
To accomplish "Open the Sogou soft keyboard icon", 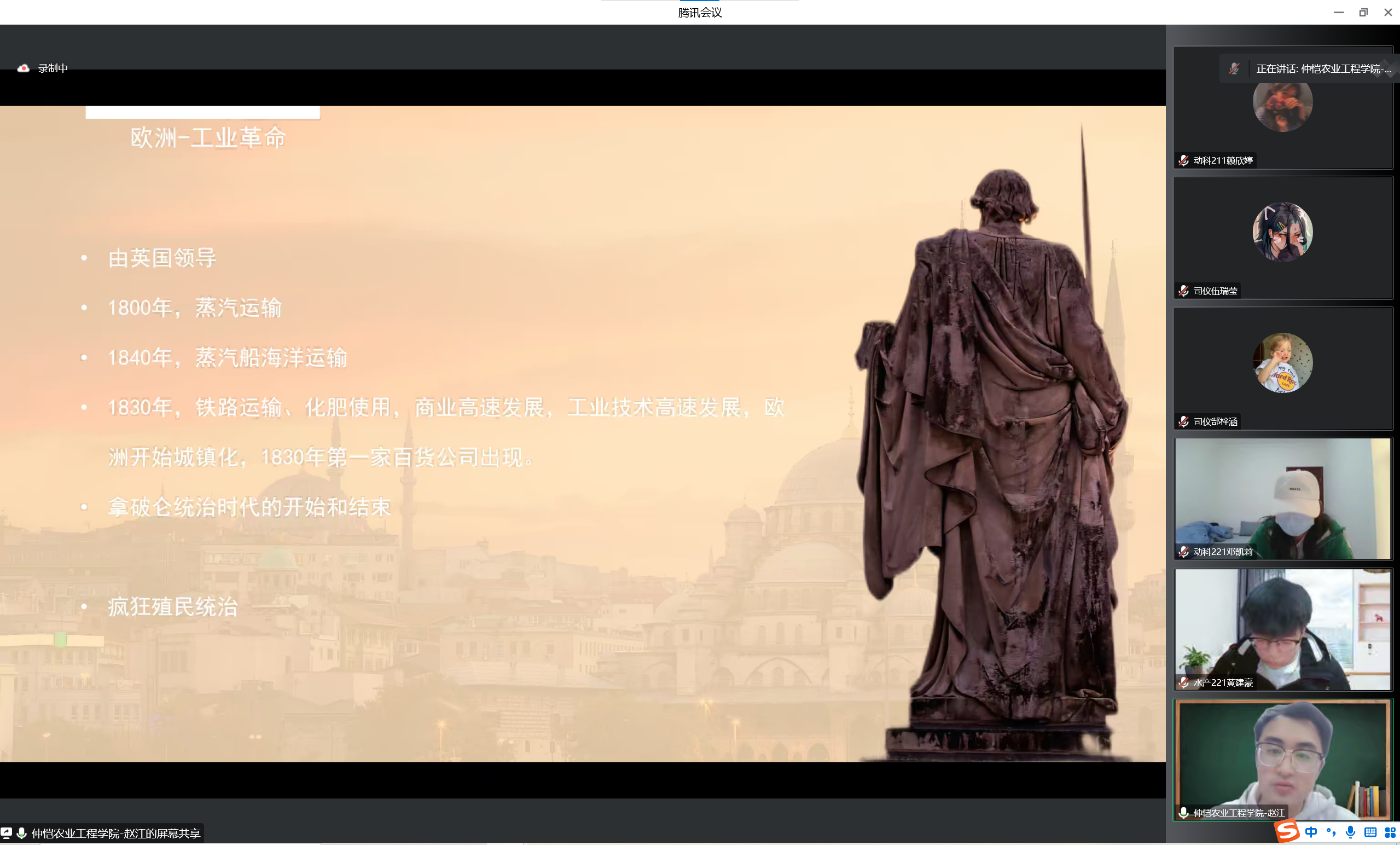I will click(x=1370, y=832).
